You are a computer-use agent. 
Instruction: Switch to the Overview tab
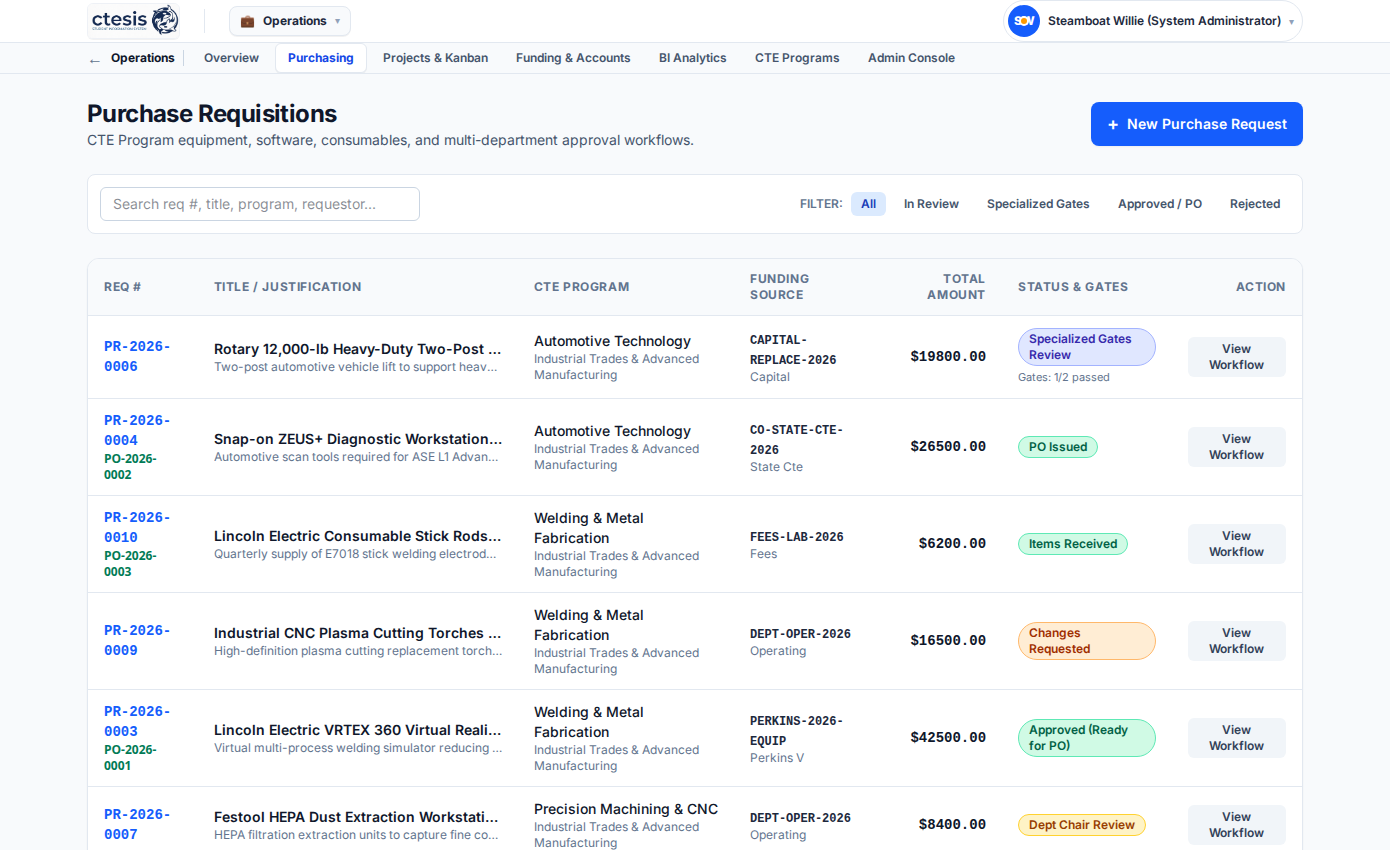(x=231, y=58)
